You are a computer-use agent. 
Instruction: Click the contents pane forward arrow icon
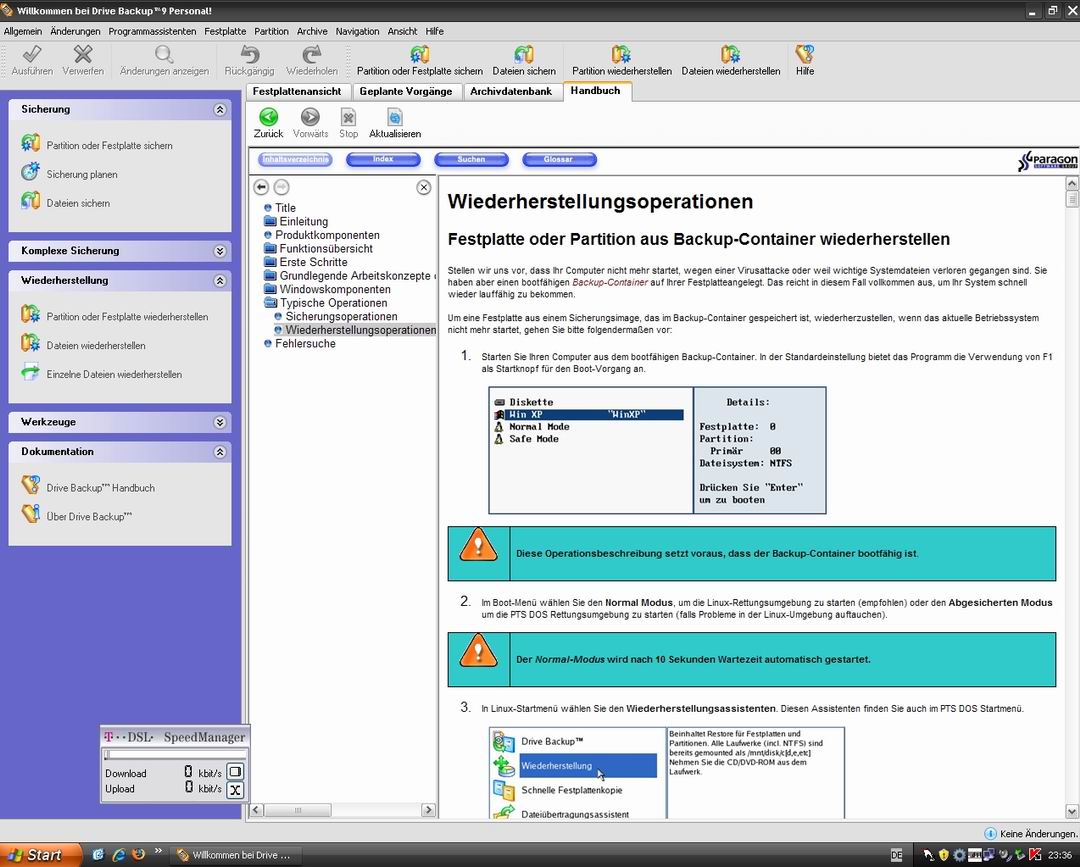click(x=282, y=187)
